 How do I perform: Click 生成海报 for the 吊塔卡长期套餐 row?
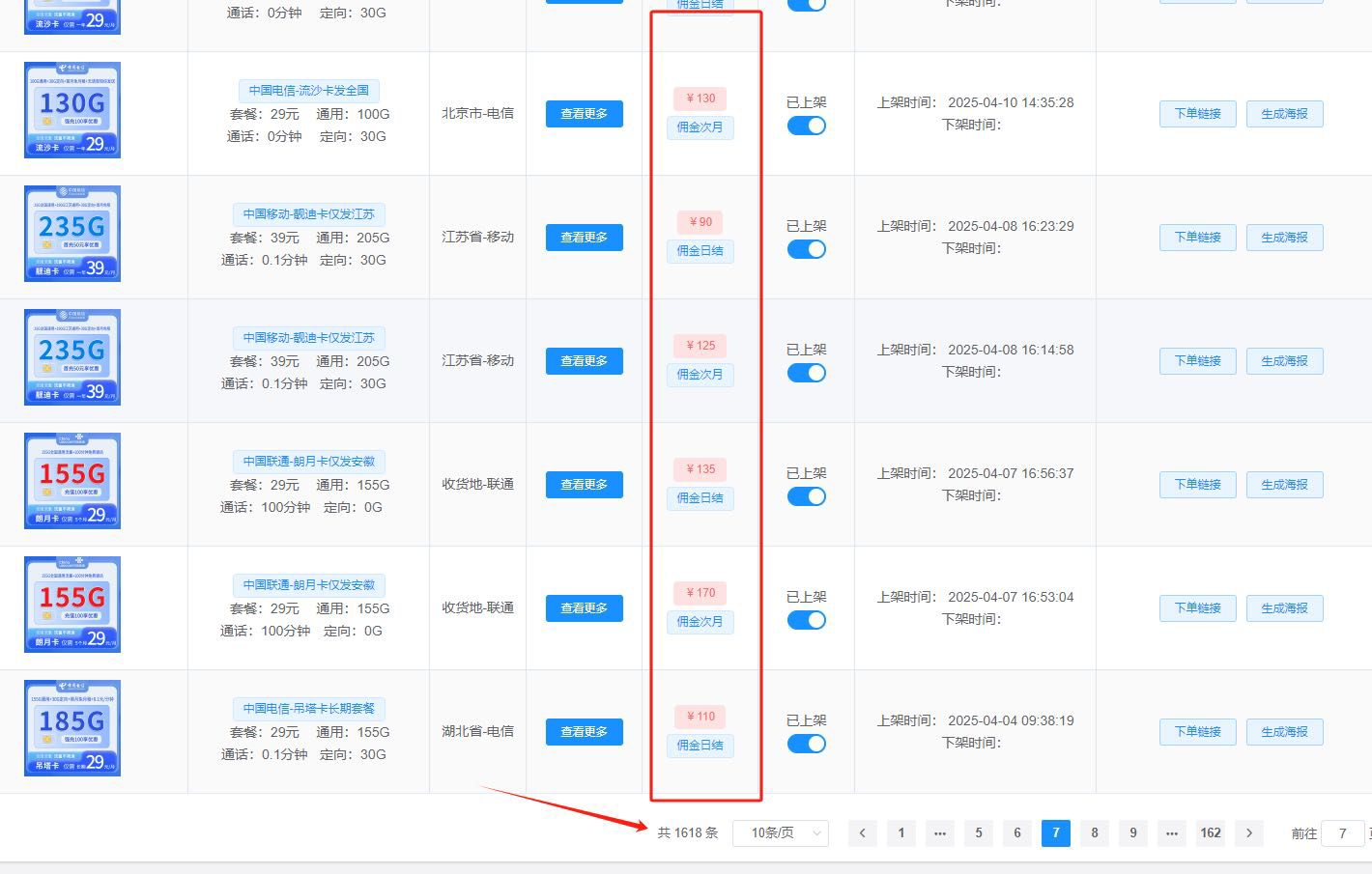click(x=1285, y=732)
